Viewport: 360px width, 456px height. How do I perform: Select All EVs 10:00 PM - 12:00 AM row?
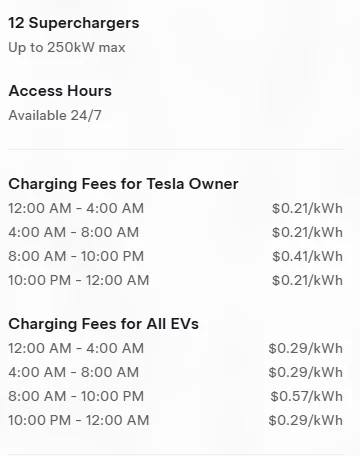[176, 420]
